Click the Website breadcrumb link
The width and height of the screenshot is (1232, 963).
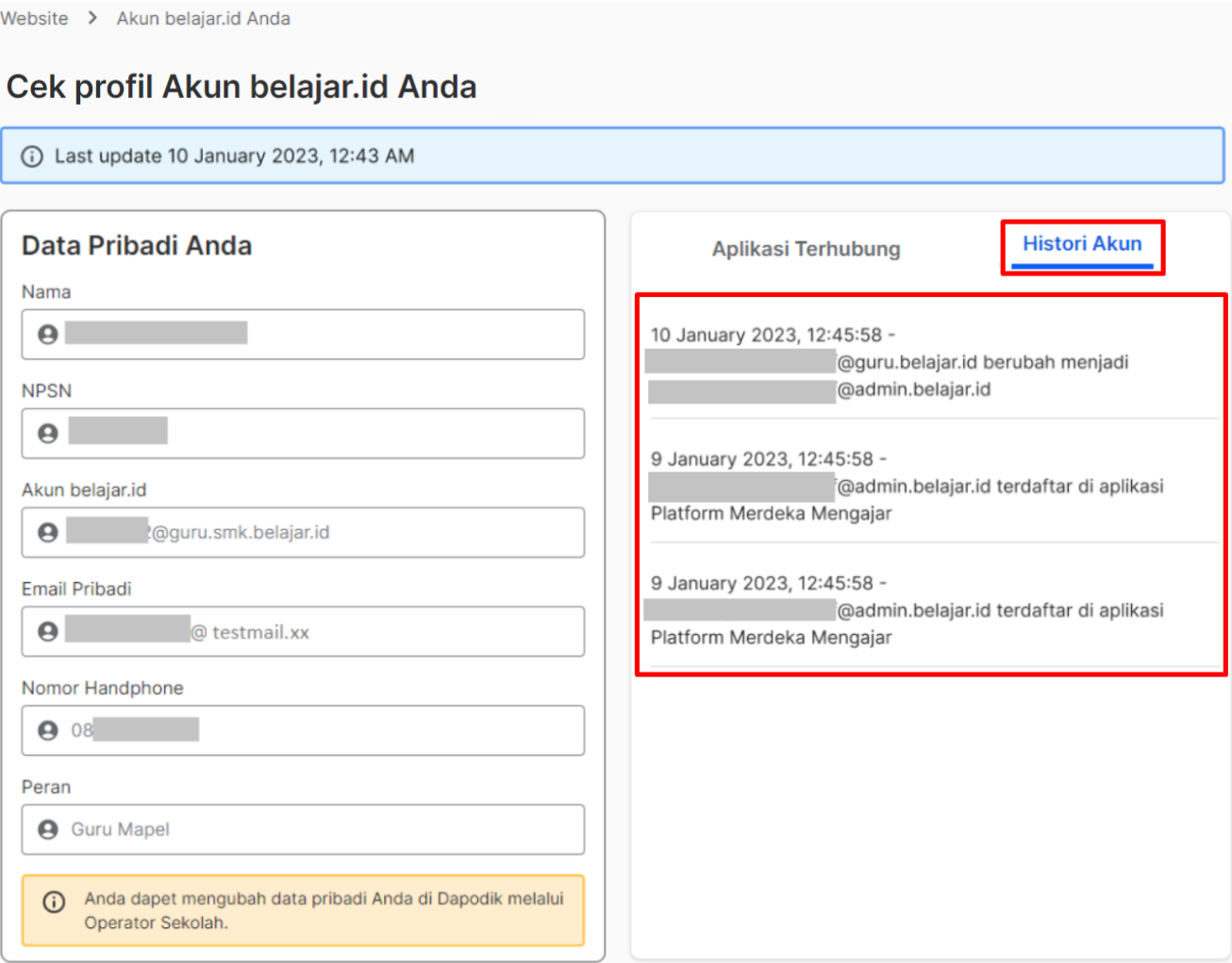[34, 18]
